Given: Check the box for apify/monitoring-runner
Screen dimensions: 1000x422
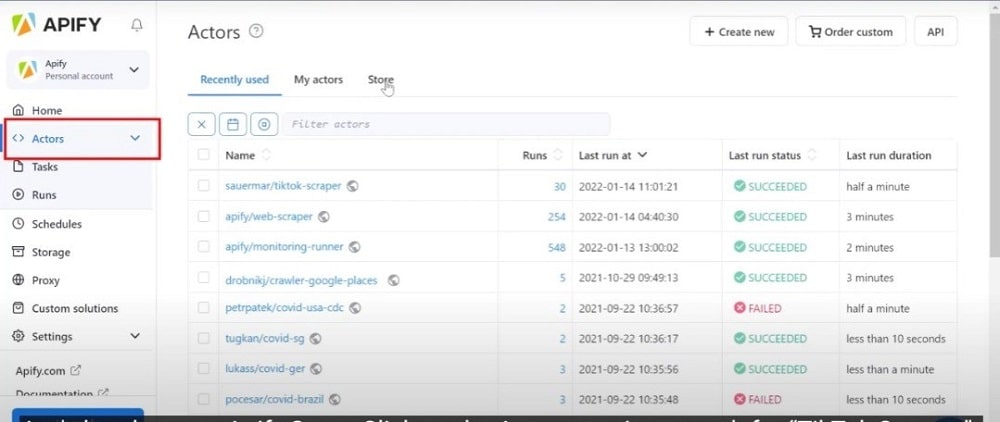Looking at the screenshot, I should tap(203, 247).
